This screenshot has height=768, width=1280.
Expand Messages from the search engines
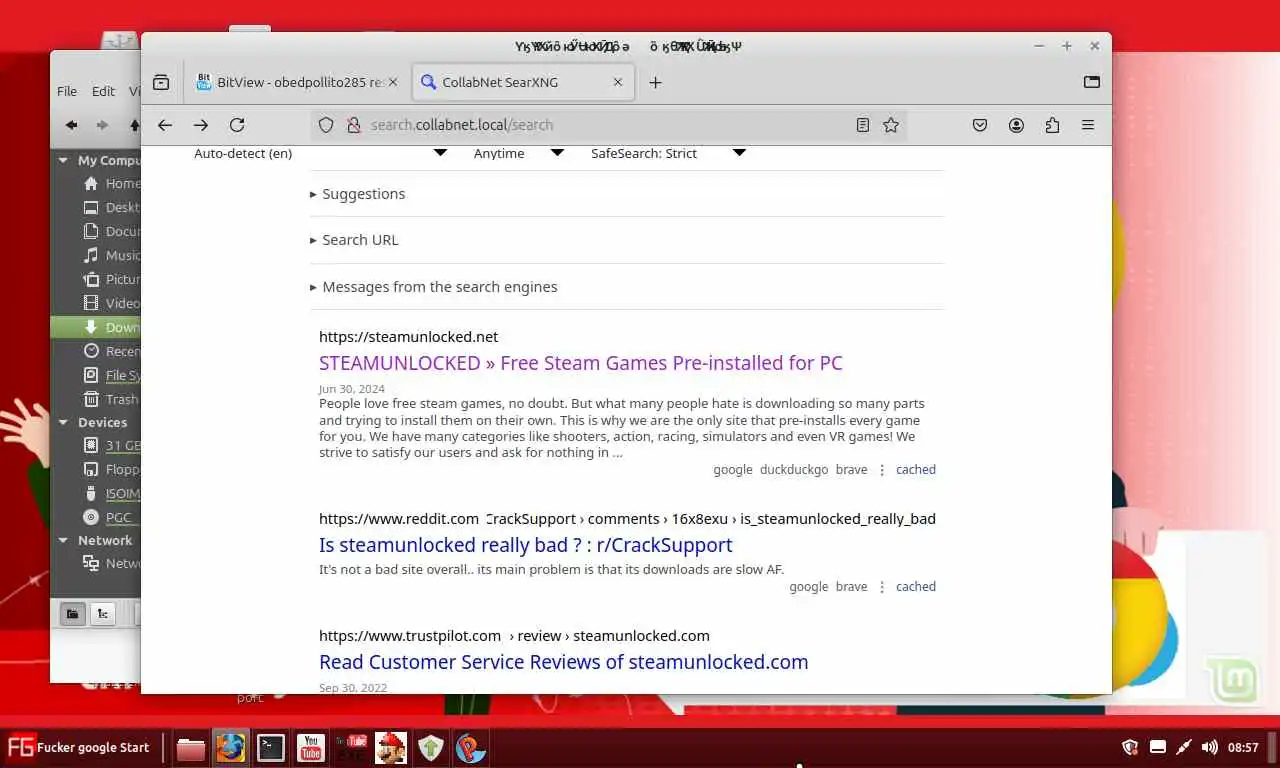click(x=433, y=287)
